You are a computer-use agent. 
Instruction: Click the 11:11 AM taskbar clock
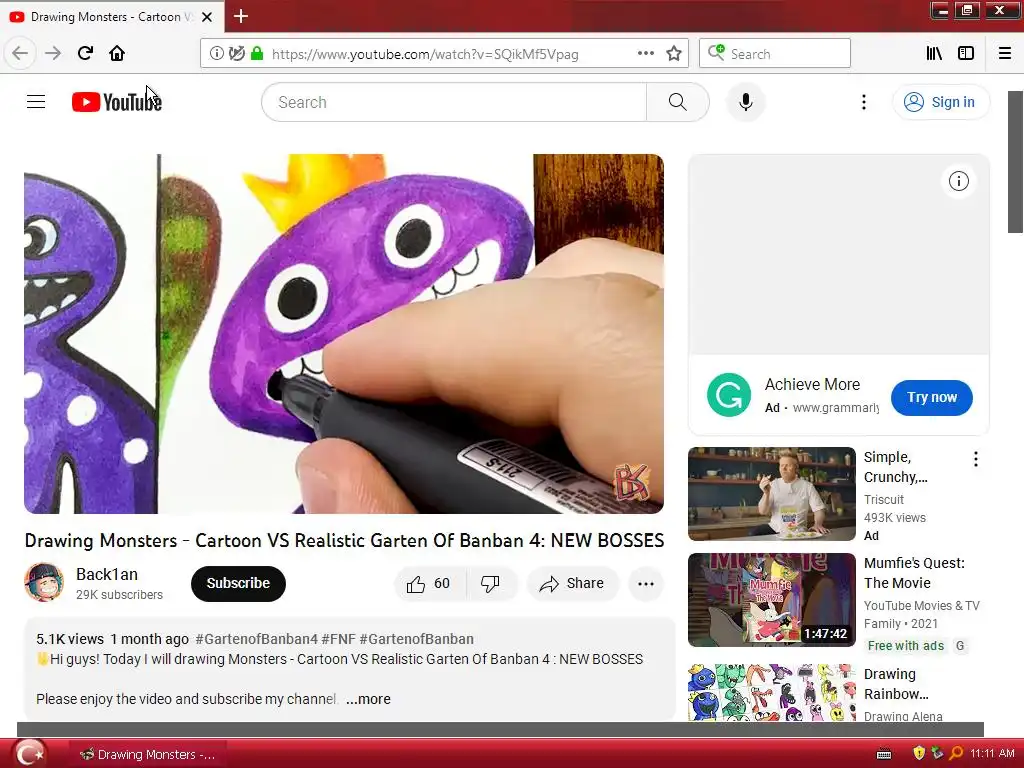pos(992,754)
